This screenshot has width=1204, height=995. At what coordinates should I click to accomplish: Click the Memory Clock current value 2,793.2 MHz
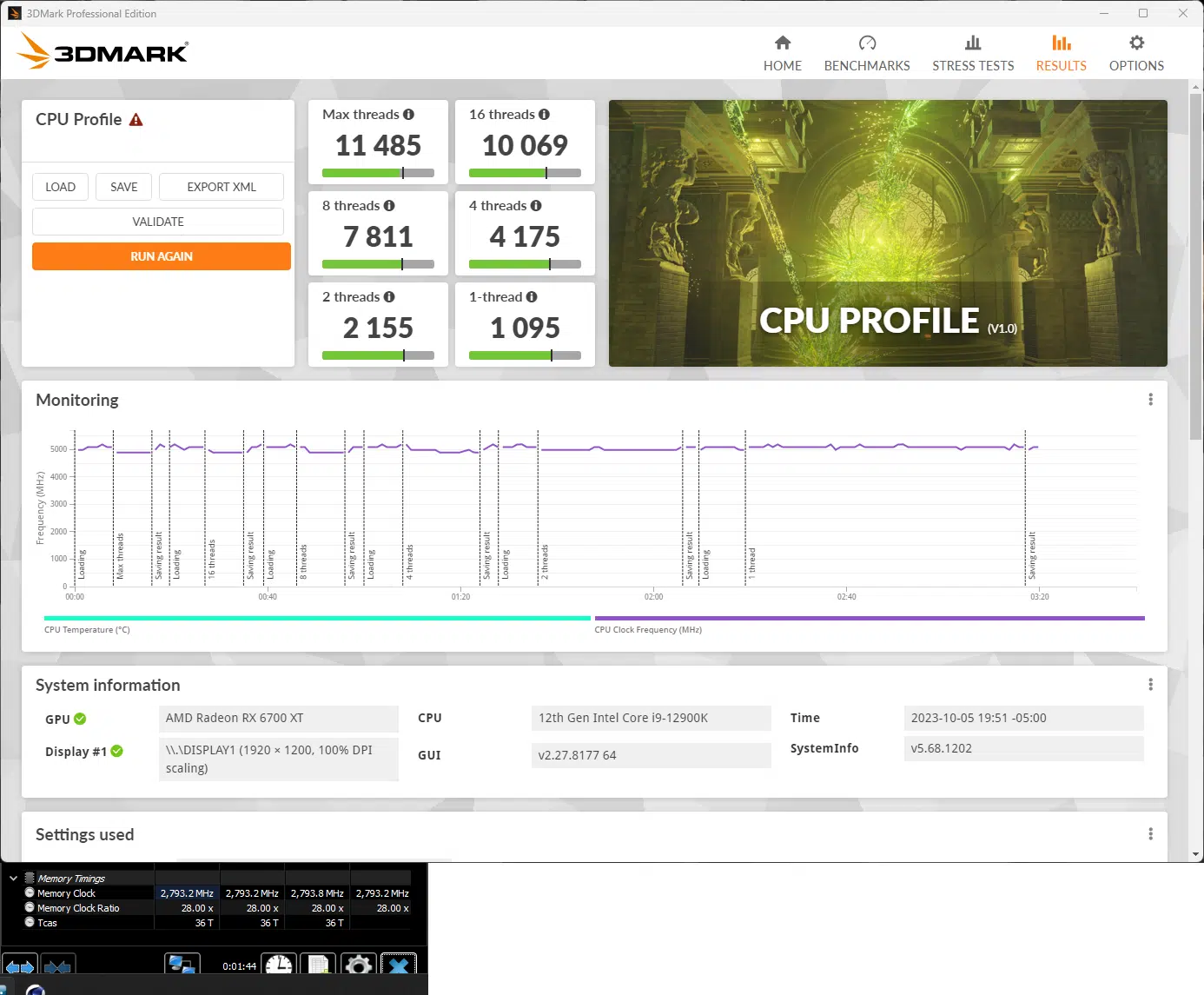pos(187,893)
